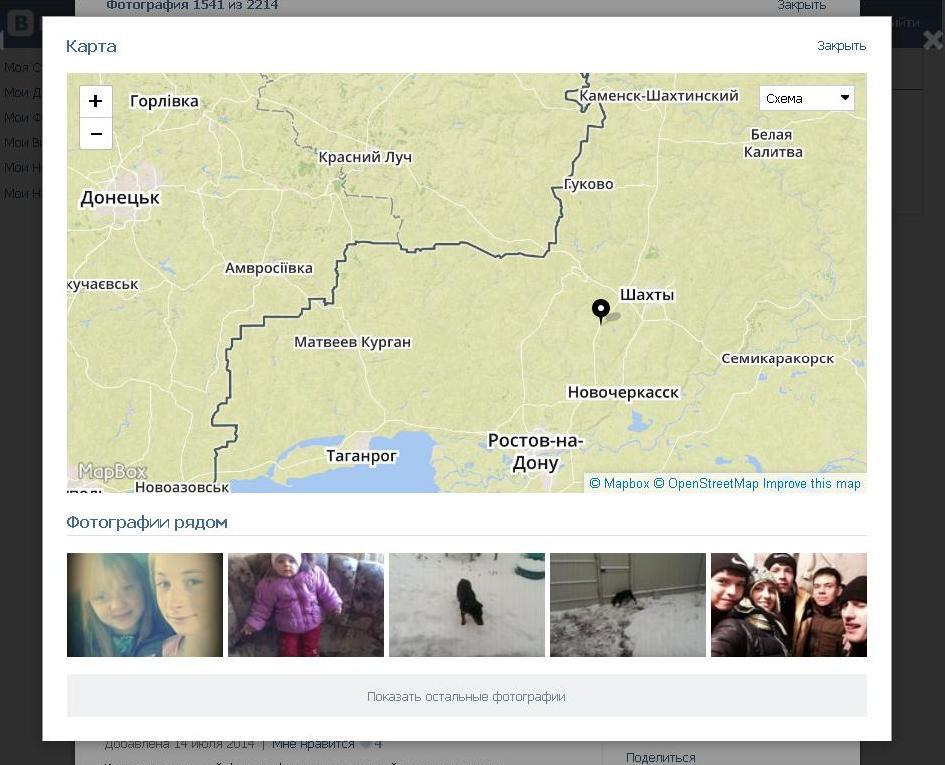
Task: Zoom out on the map
Action: (96, 134)
